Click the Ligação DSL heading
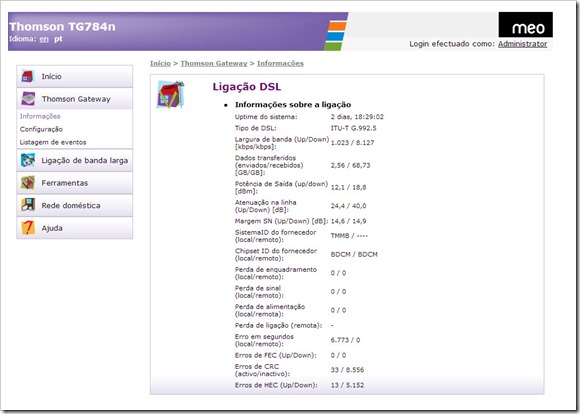 (x=247, y=87)
